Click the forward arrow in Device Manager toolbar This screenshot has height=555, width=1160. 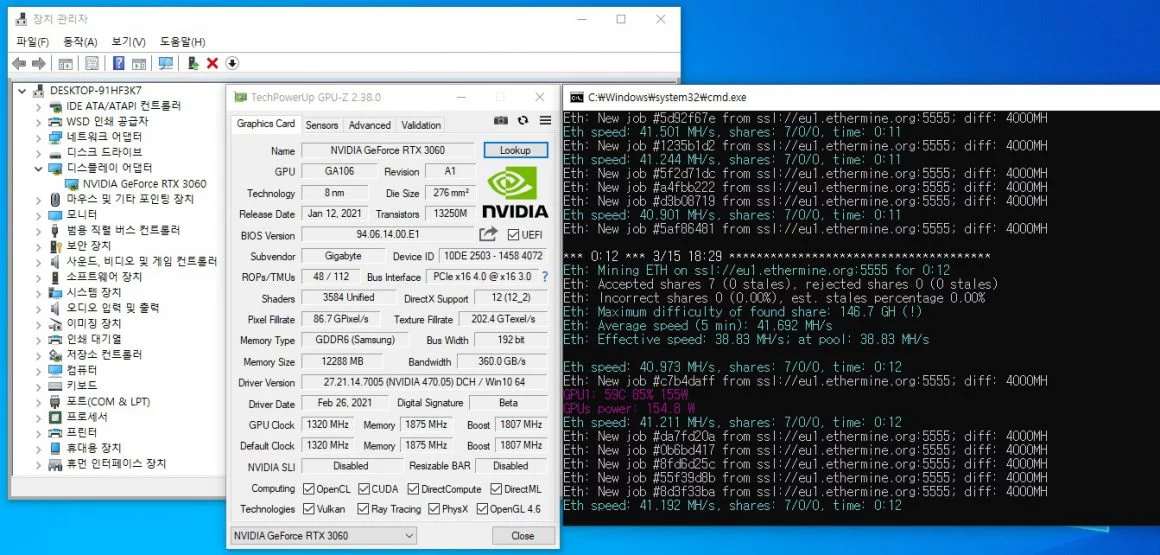coord(39,64)
